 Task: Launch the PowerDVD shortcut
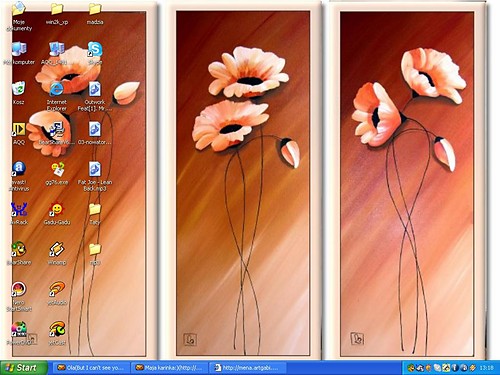[19, 329]
